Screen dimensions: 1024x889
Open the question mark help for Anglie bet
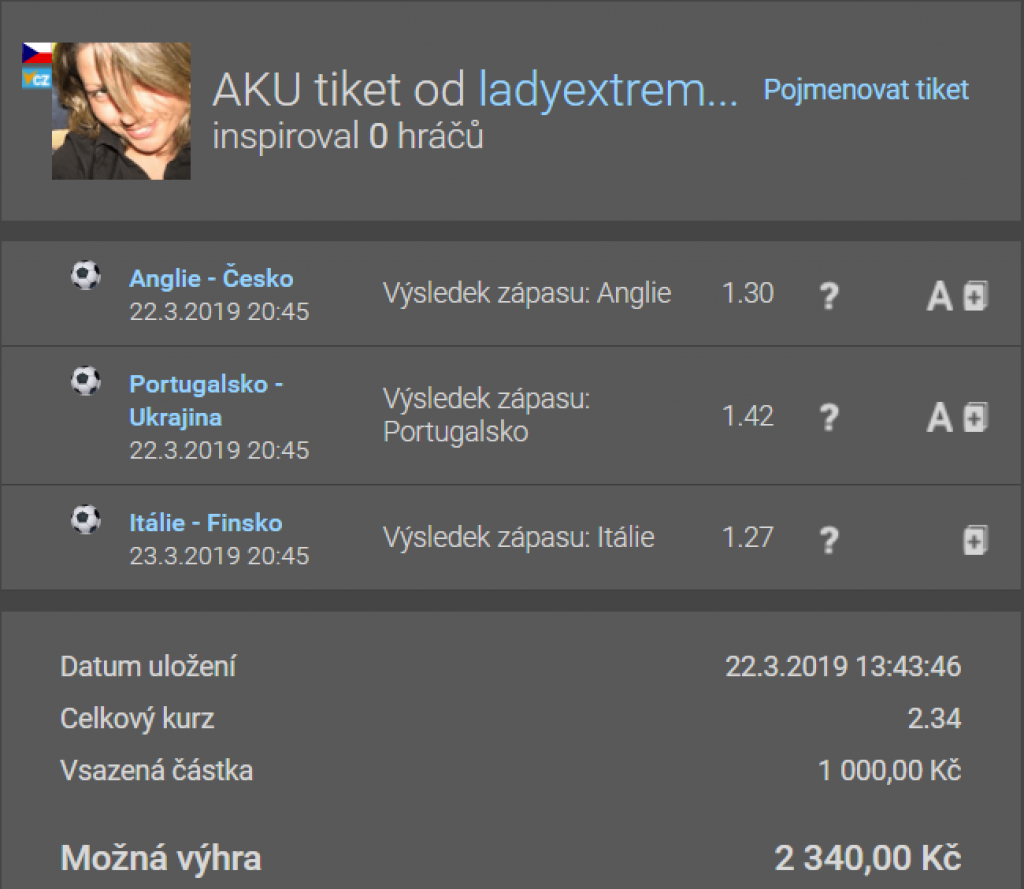pyautogui.click(x=828, y=296)
